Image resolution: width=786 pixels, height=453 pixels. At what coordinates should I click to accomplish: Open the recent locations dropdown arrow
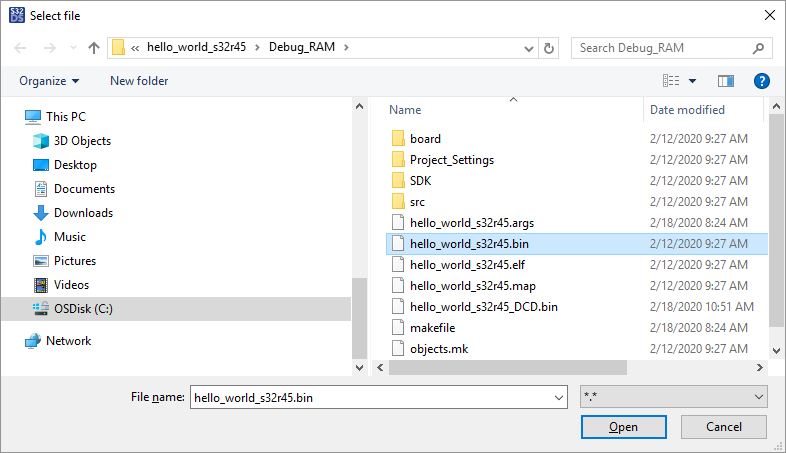tap(74, 48)
